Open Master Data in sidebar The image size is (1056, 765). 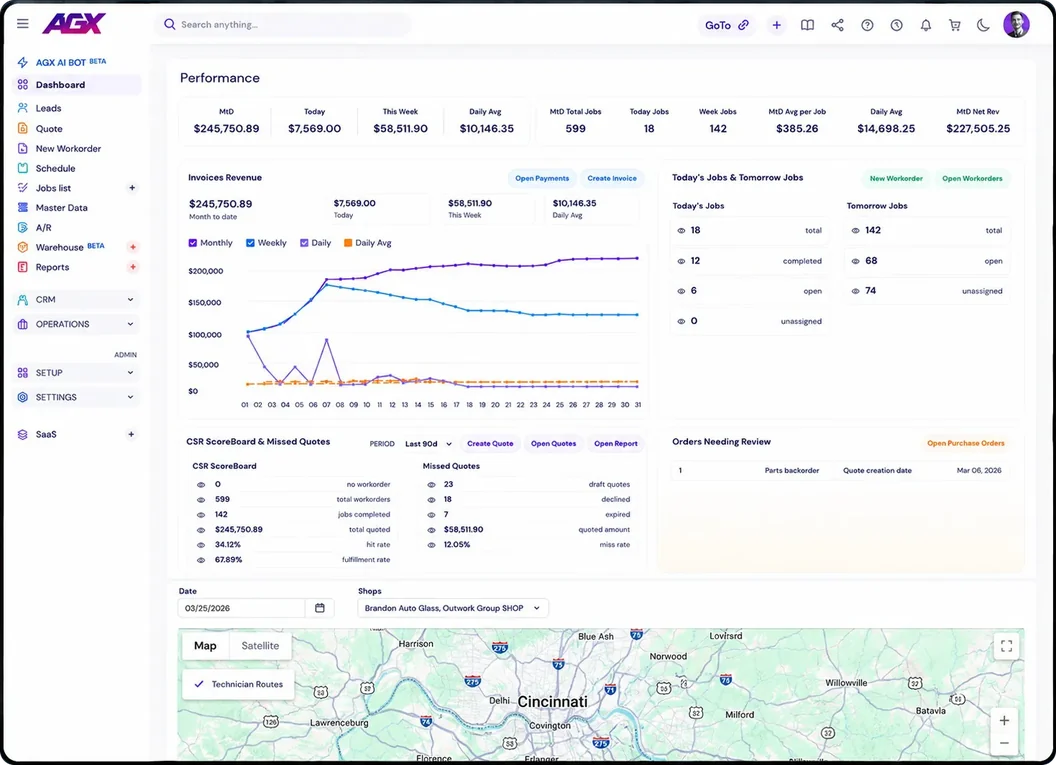click(61, 208)
